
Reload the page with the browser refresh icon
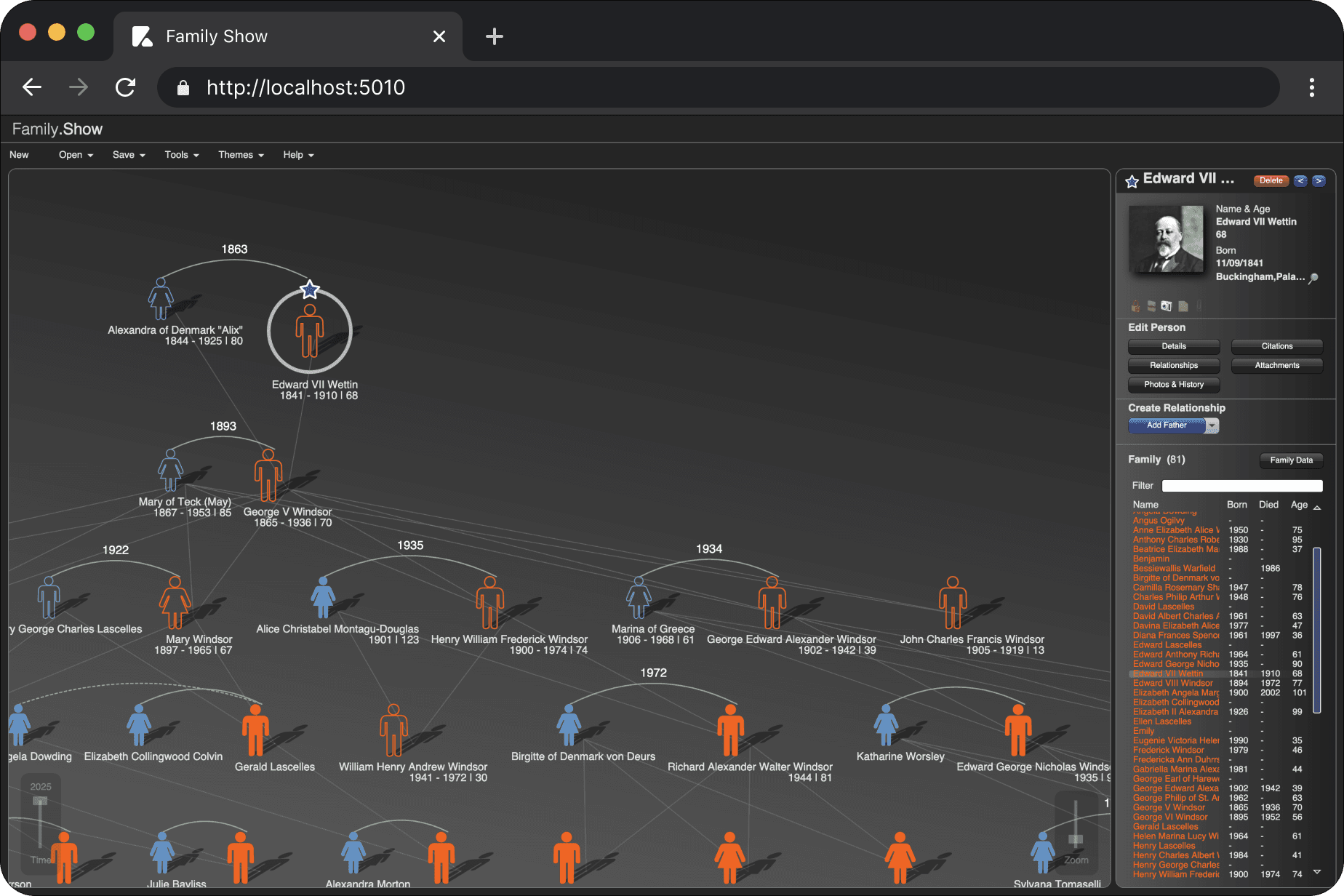point(125,87)
